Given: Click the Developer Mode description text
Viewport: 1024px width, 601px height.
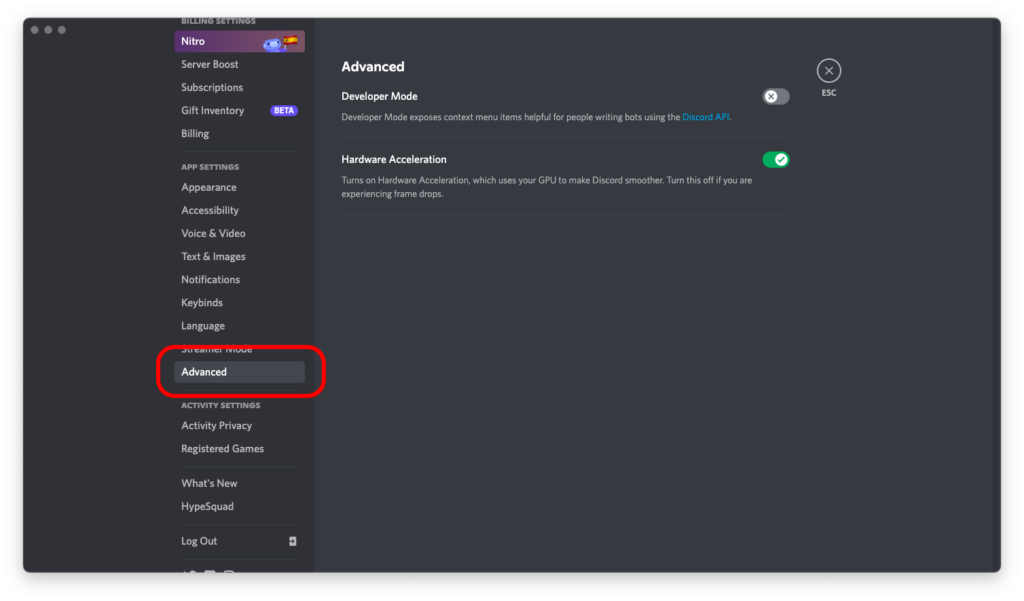Looking at the screenshot, I should coord(536,117).
